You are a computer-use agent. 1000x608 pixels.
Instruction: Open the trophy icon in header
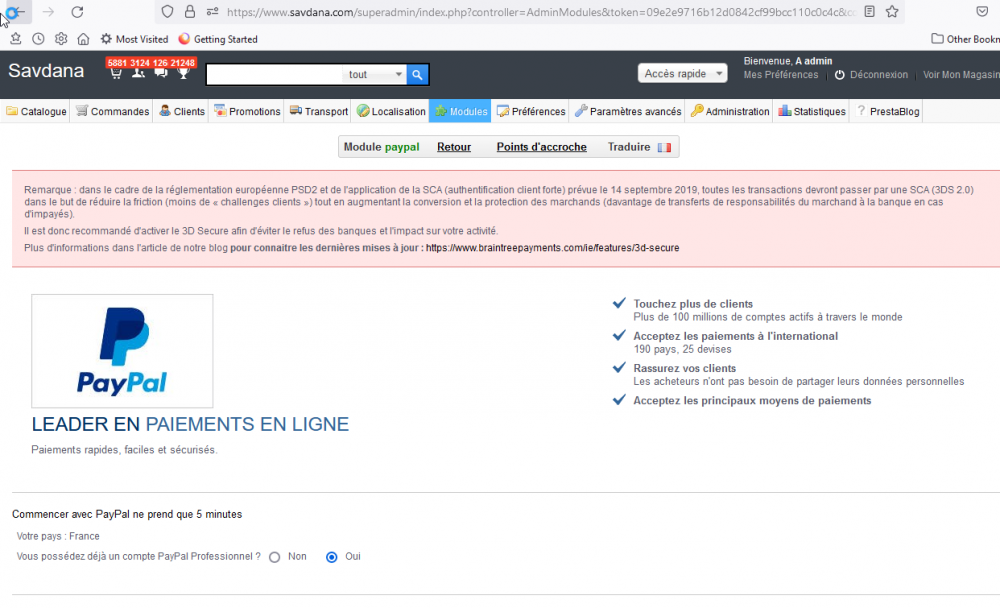[x=184, y=73]
